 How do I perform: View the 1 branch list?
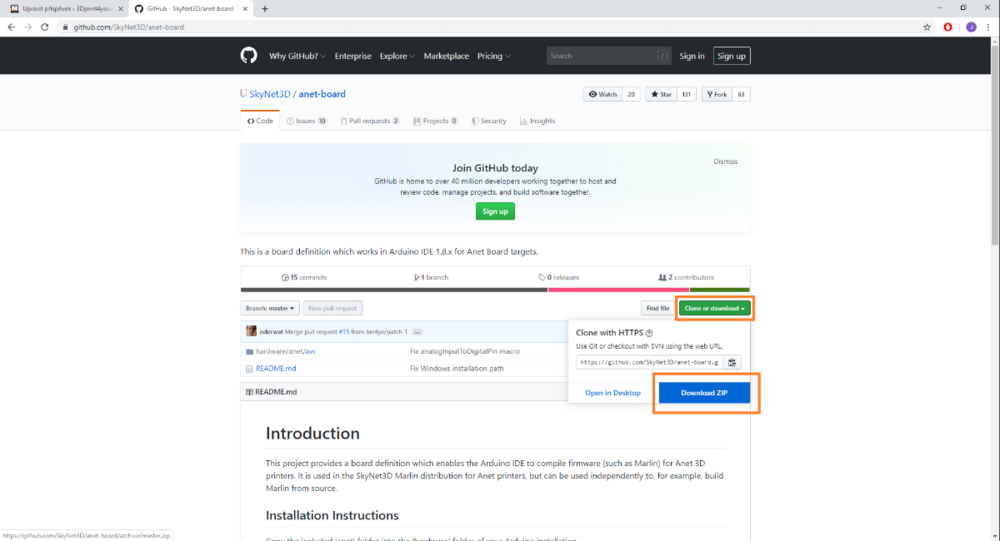click(x=431, y=278)
